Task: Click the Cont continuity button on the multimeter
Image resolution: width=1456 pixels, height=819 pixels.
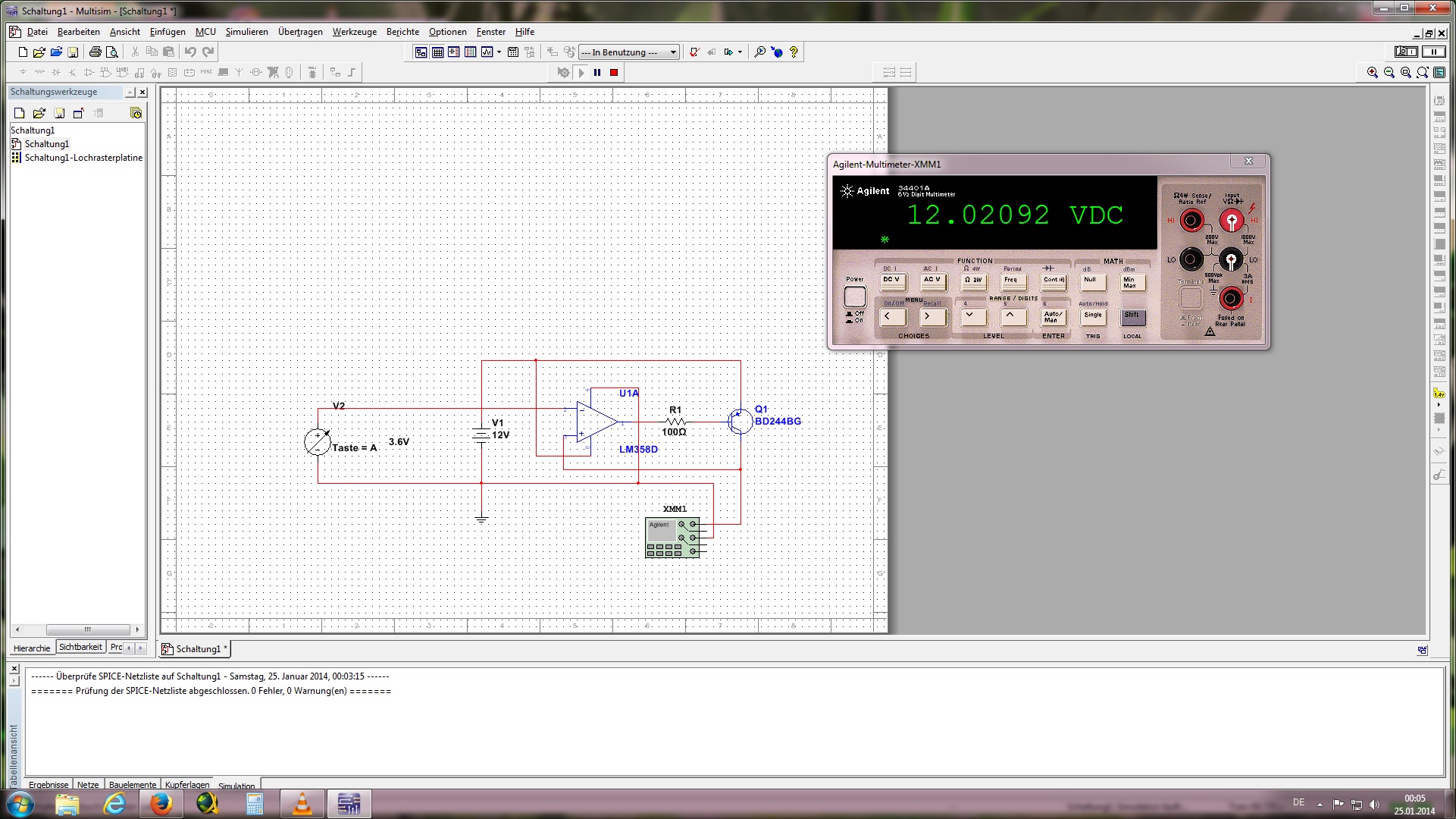Action: pyautogui.click(x=1054, y=281)
